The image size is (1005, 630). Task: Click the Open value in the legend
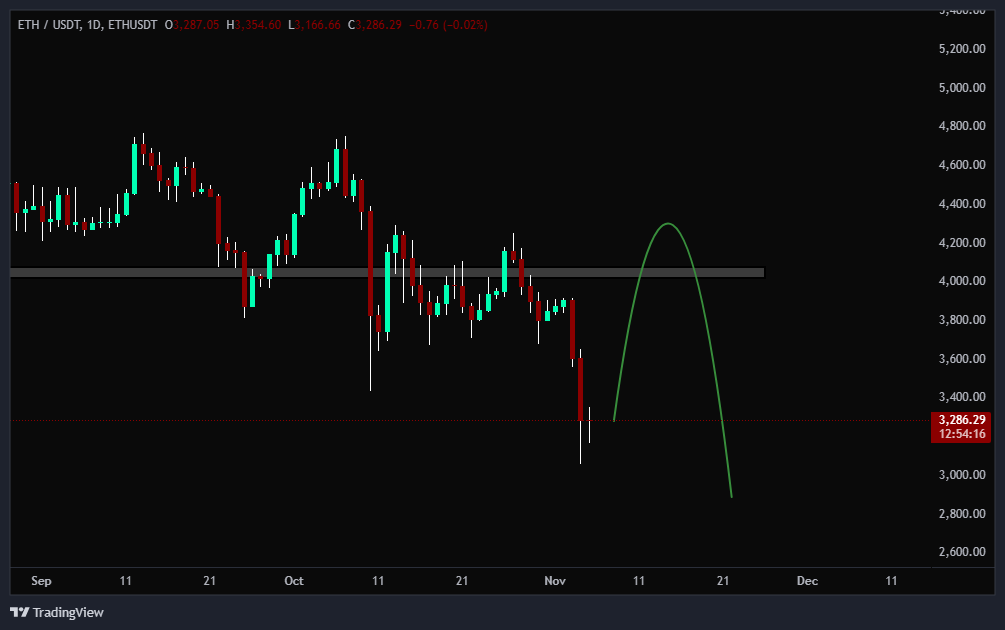point(196,24)
